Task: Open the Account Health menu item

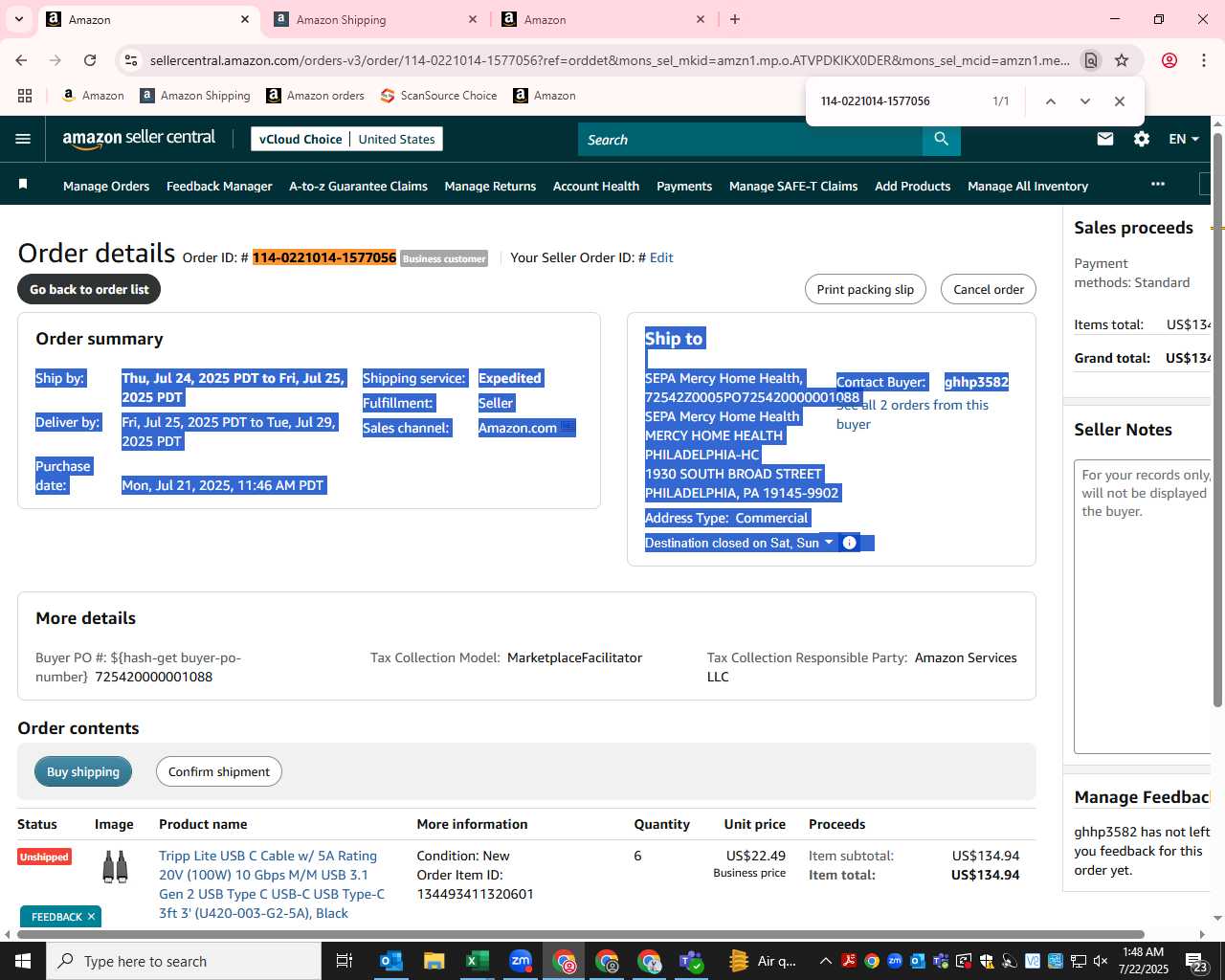Action: click(x=596, y=186)
